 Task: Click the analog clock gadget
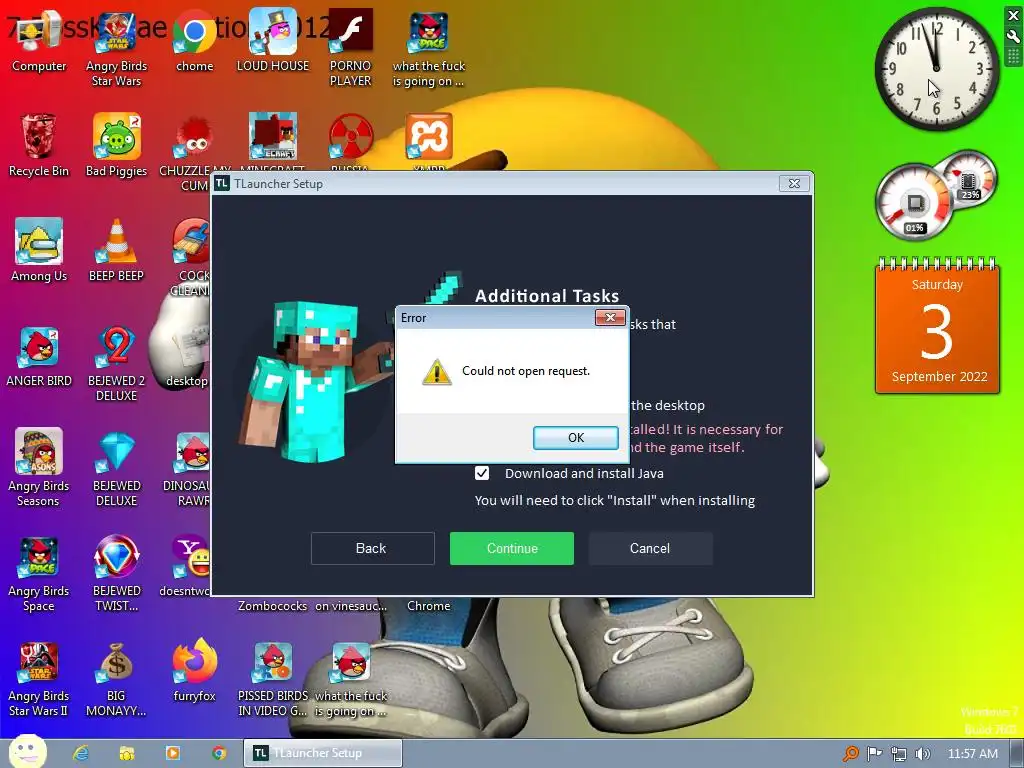(936, 68)
